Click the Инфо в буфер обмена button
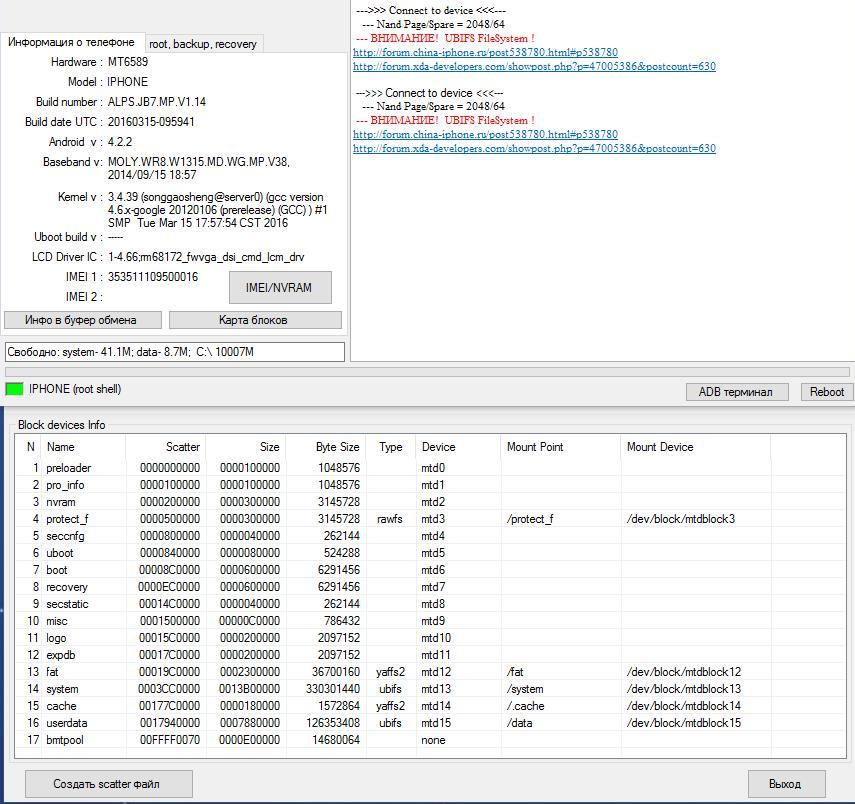This screenshot has height=804, width=855. [81, 320]
